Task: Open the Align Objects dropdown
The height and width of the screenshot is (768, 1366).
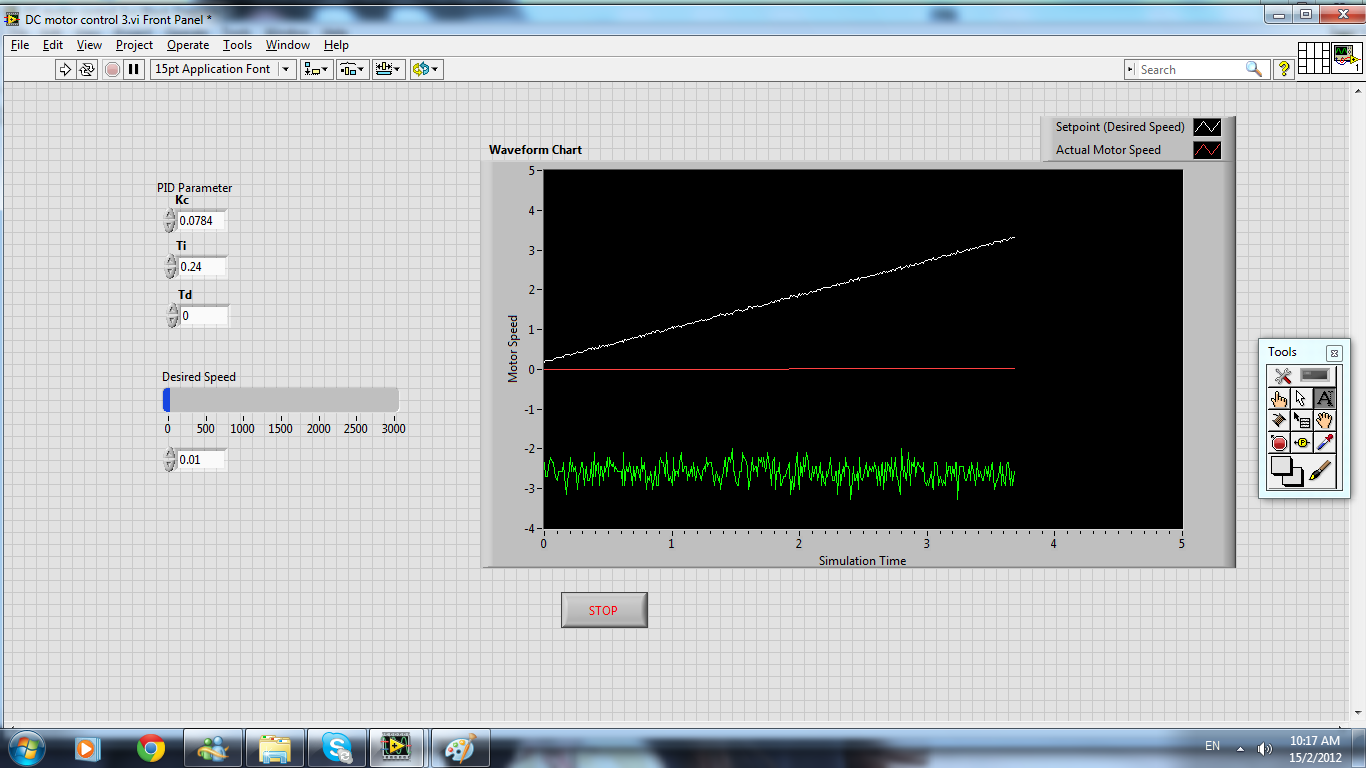Action: [x=318, y=69]
